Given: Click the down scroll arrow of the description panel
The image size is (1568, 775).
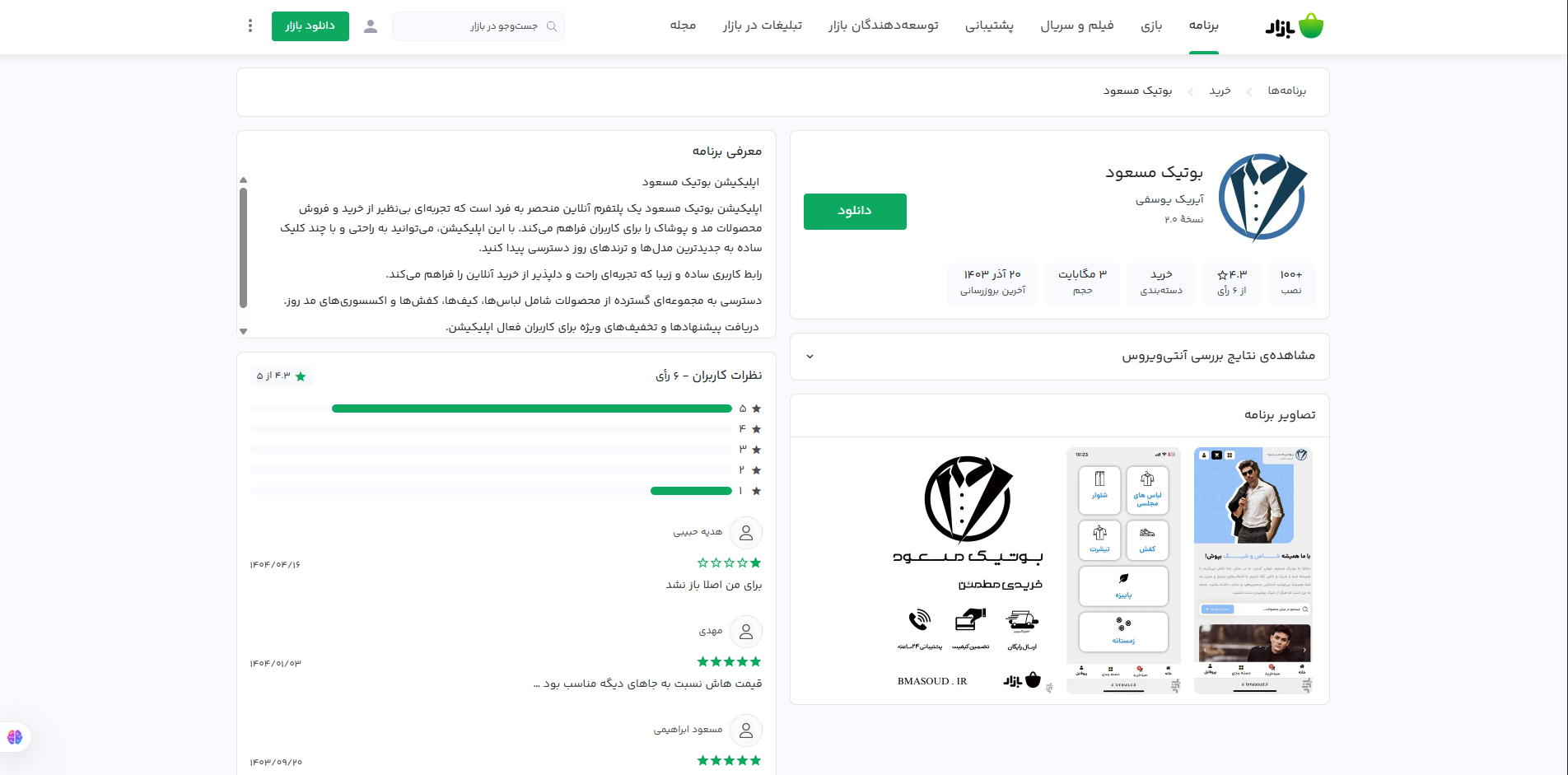Looking at the screenshot, I should pos(243,331).
